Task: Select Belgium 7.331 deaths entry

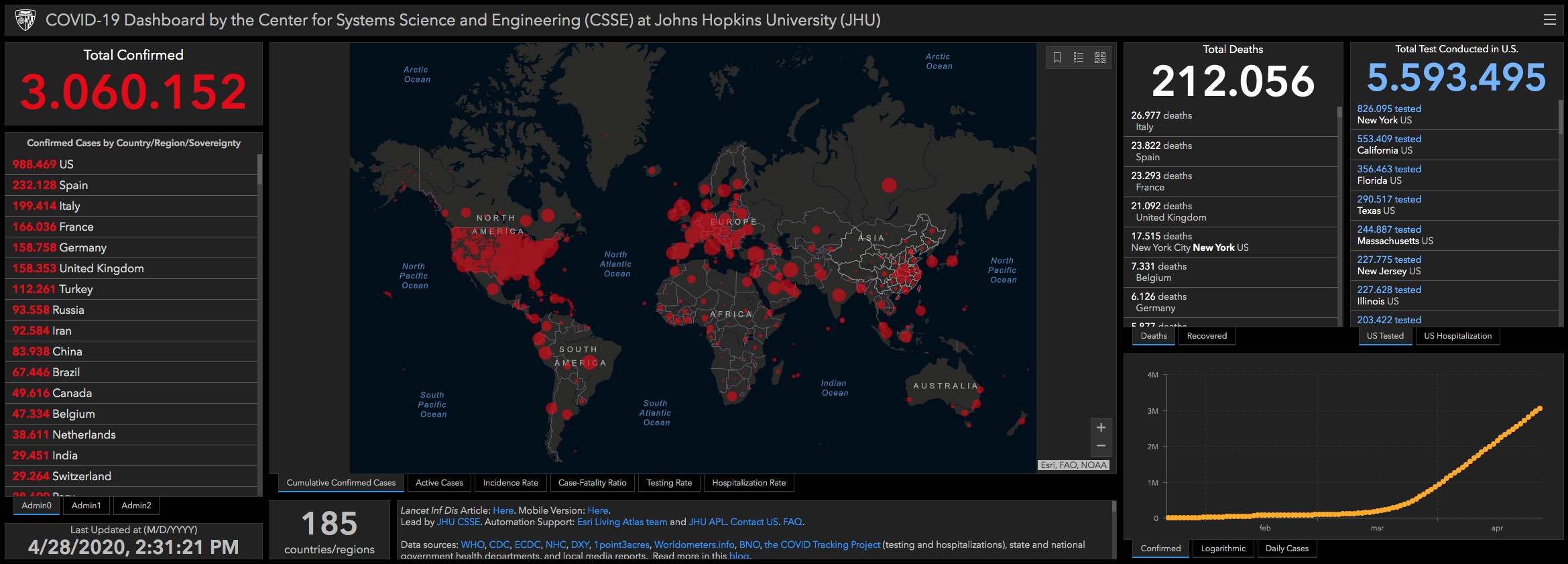Action: click(x=1231, y=272)
